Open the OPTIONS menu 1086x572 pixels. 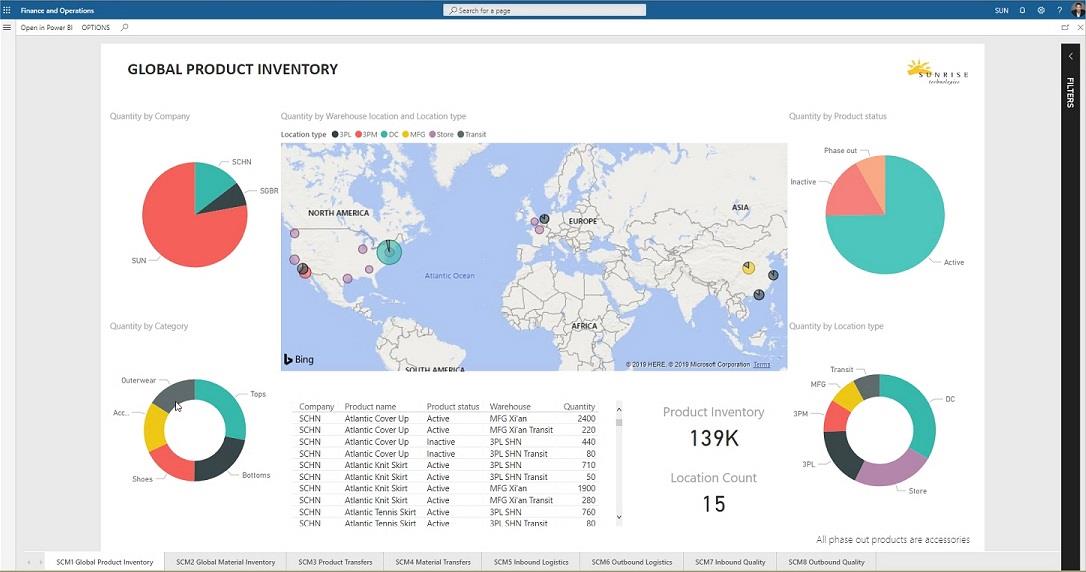coord(96,28)
